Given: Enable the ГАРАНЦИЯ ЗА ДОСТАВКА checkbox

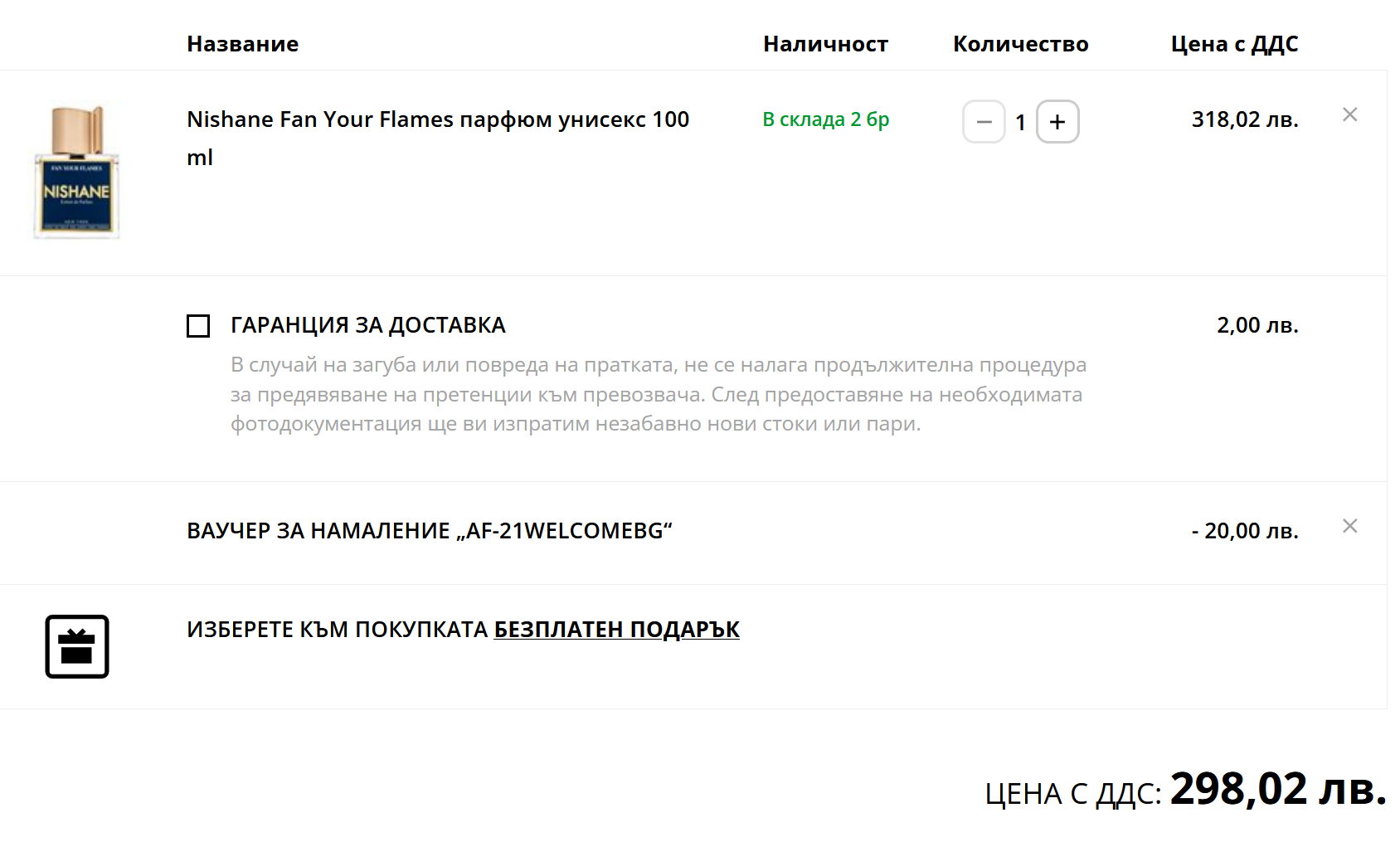Looking at the screenshot, I should (198, 325).
